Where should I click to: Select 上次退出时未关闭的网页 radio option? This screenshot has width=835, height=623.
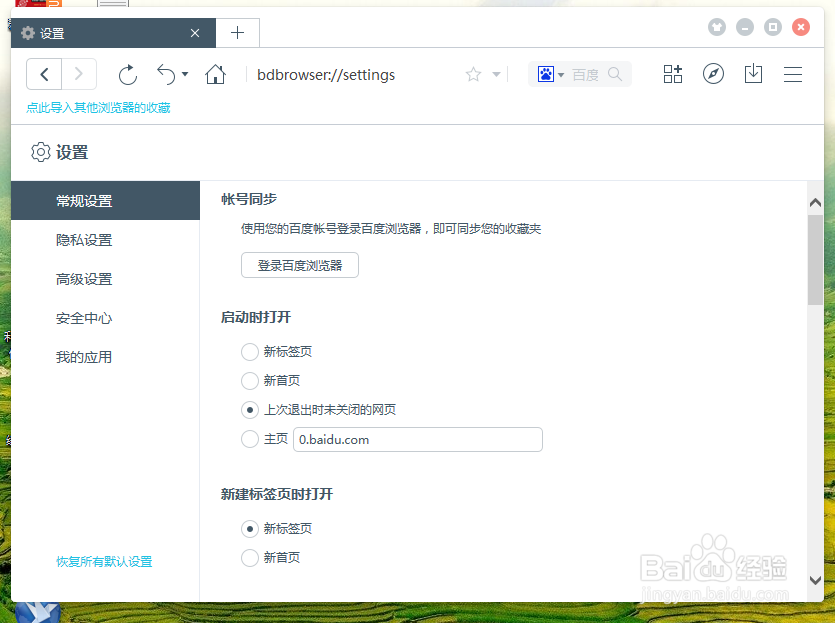(250, 409)
